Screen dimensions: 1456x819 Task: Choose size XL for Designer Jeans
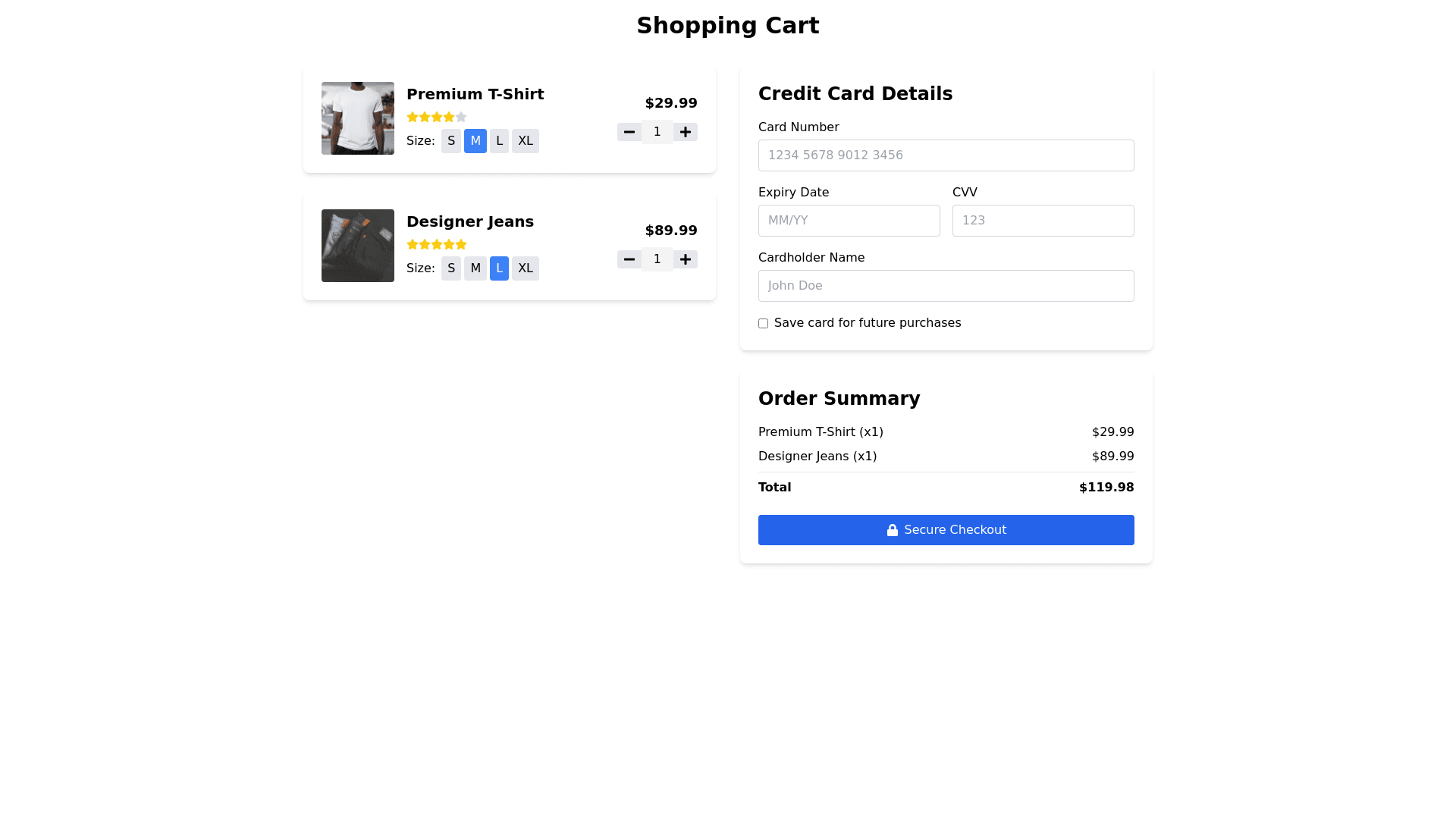[x=526, y=268]
